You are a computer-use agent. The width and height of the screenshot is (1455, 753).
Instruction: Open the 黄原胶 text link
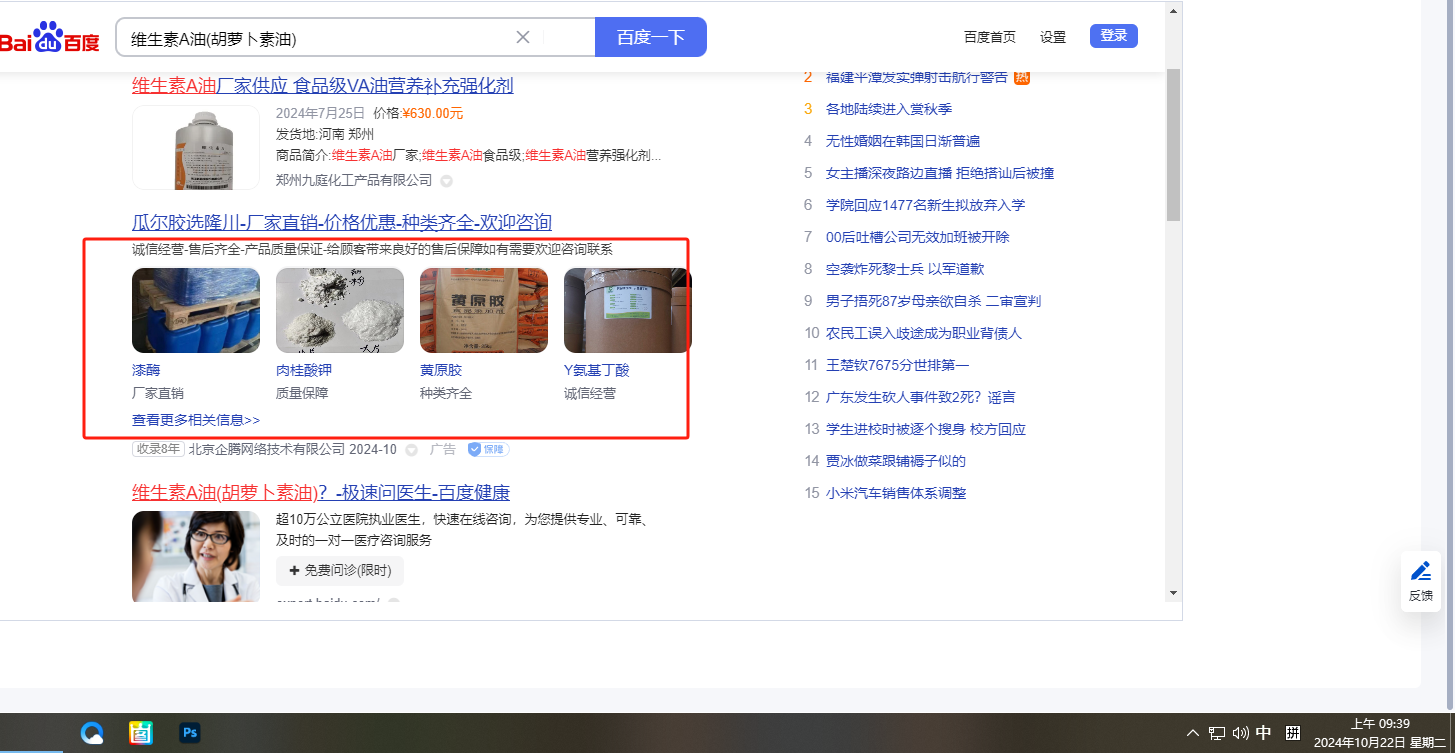[441, 370]
